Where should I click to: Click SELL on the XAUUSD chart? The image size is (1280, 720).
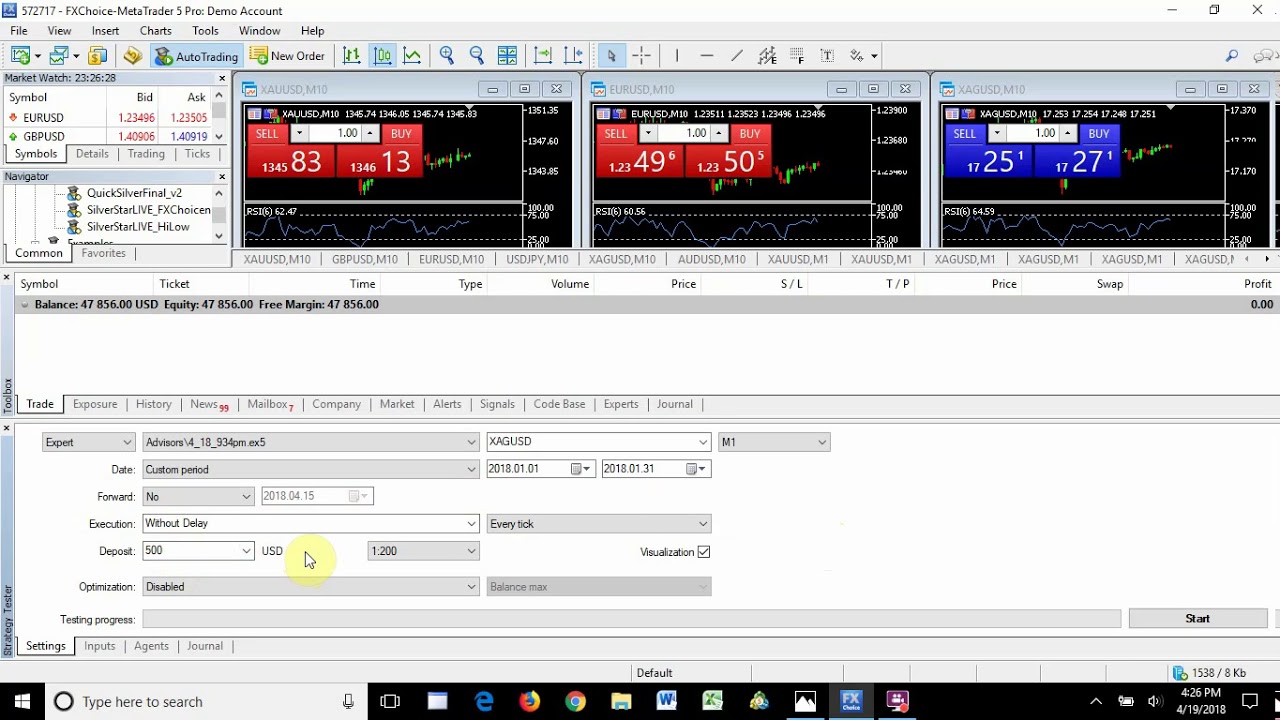(267, 134)
